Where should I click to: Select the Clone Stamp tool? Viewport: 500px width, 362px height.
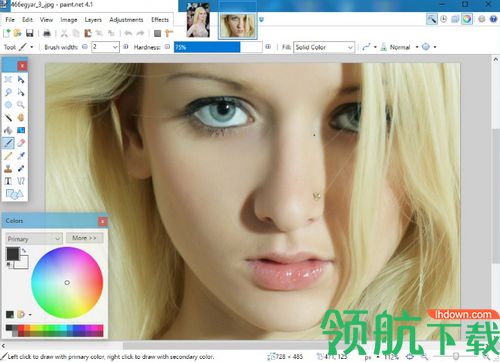pos(8,168)
